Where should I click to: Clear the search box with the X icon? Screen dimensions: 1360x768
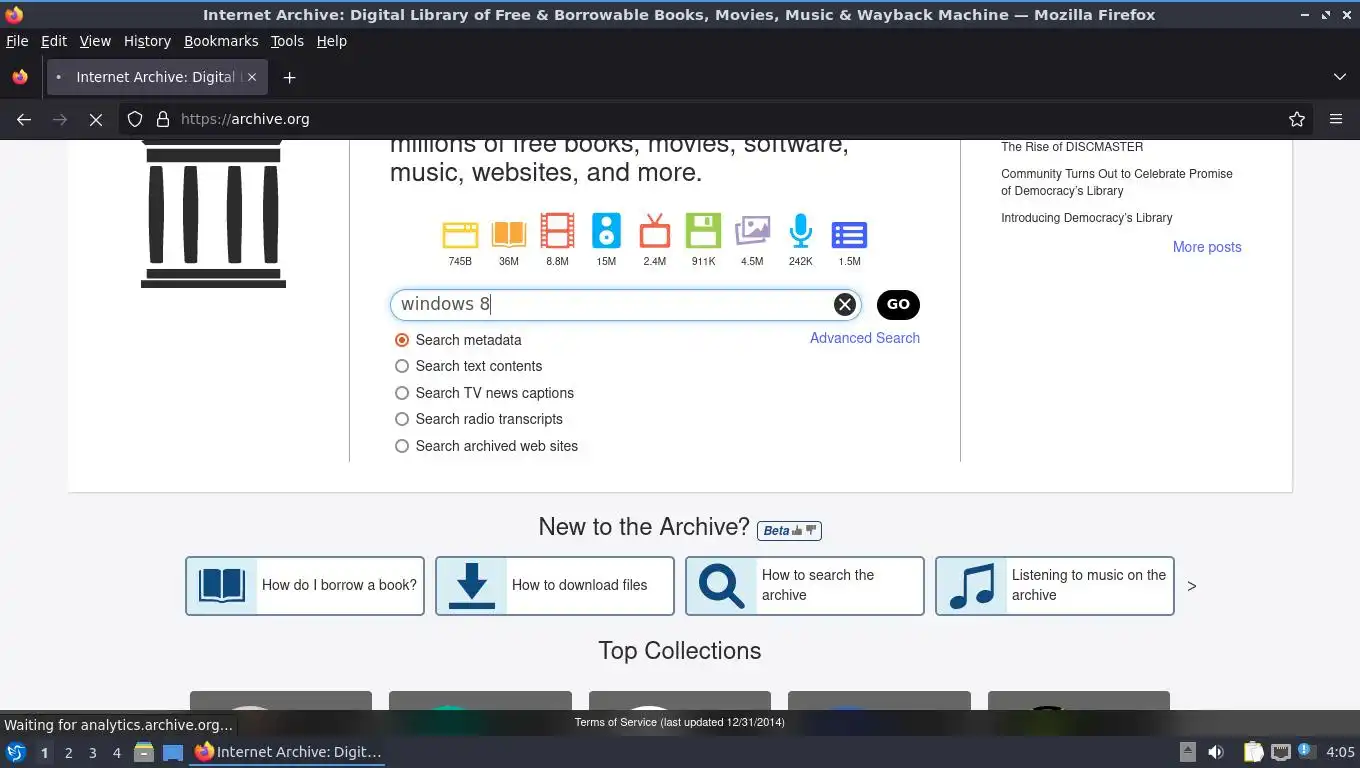[844, 305]
